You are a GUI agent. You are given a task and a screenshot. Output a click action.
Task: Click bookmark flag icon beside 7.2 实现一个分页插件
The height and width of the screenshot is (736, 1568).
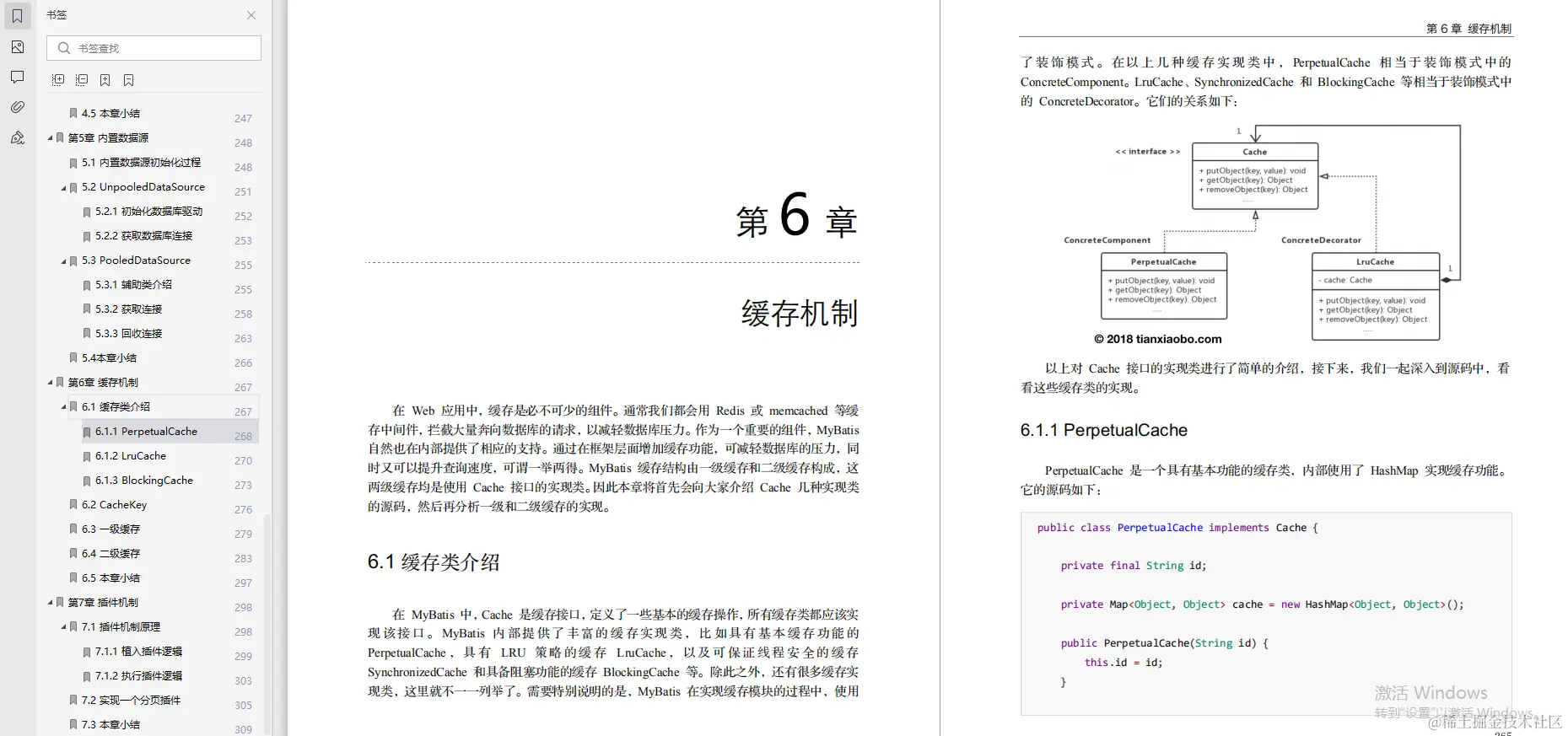click(x=73, y=701)
